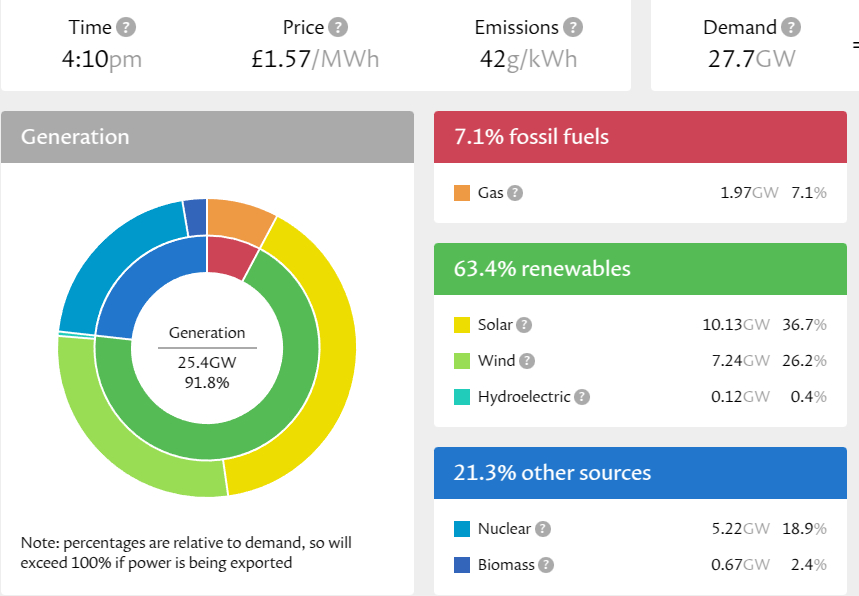The image size is (859, 596).
Task: Click the 7.1% fossil fuels header
Action: pyautogui.click(x=640, y=137)
